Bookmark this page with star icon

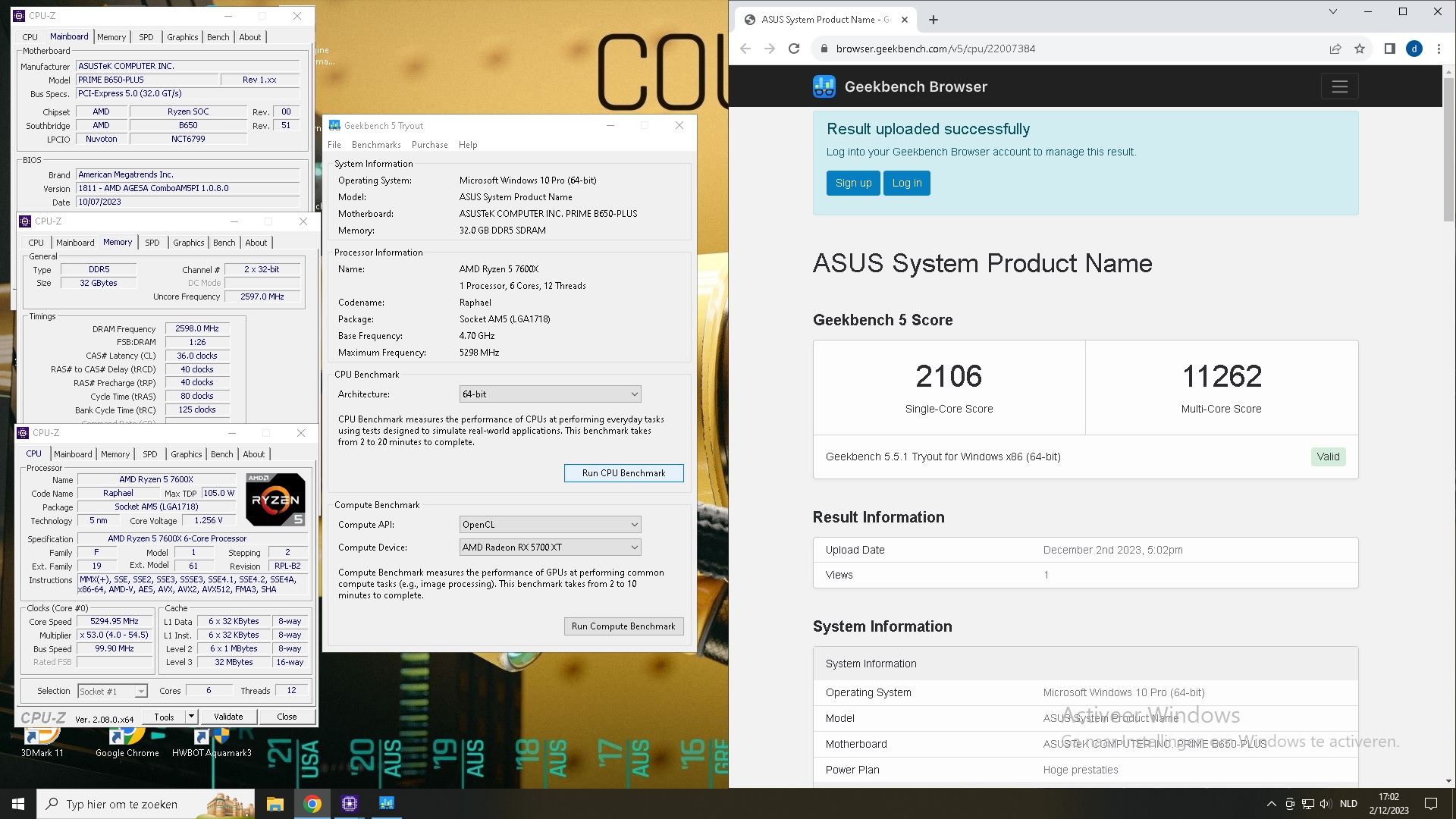coord(1360,49)
